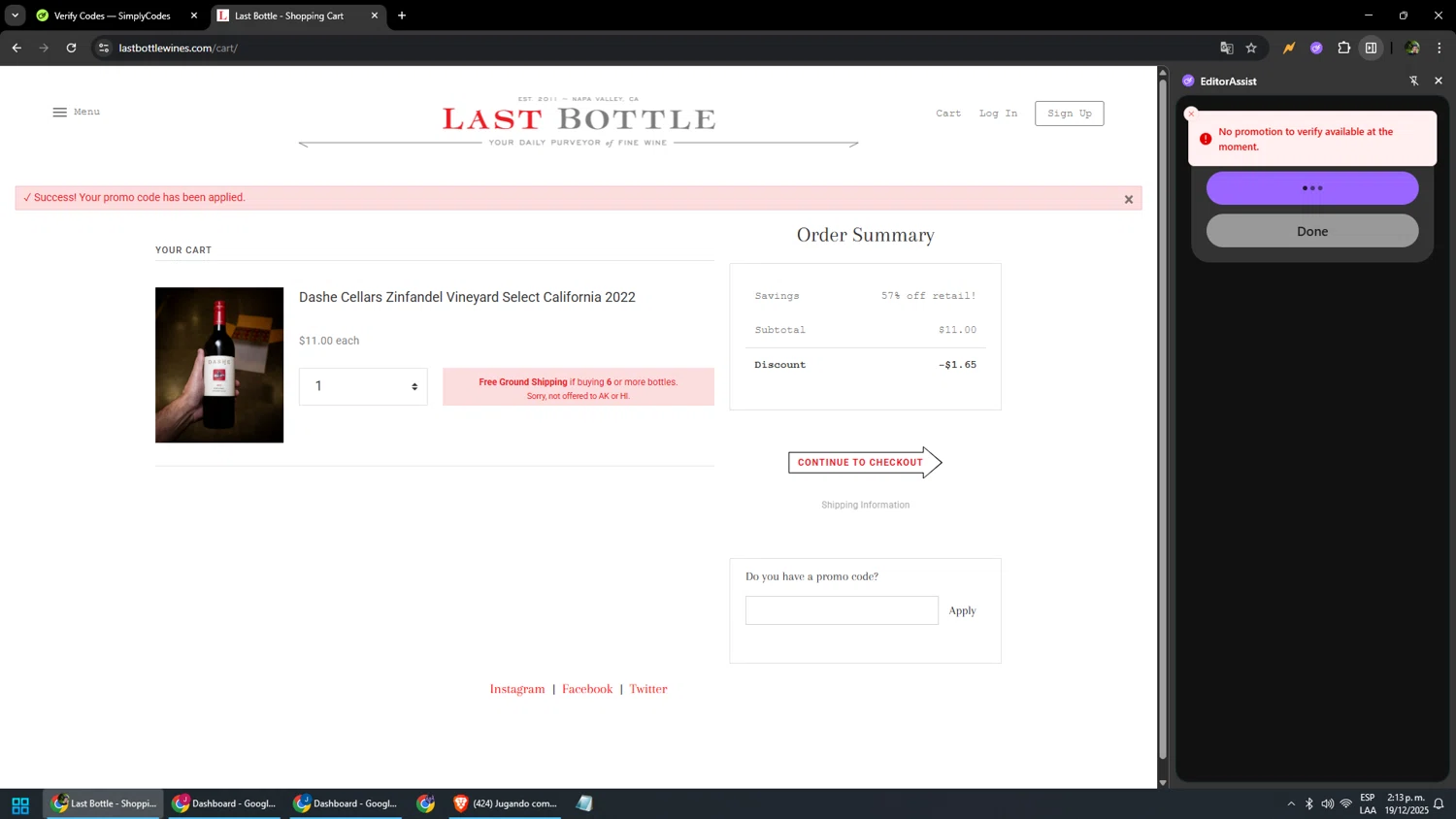This screenshot has height=819, width=1456.
Task: Visit the Instagram link
Action: (517, 689)
